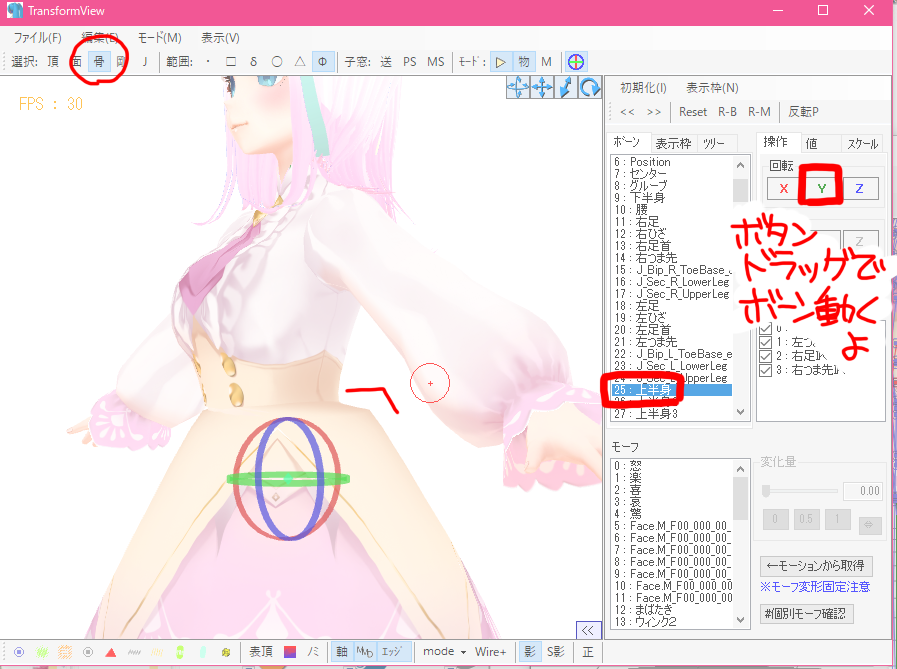
Task: Open the PS sub-window
Action: click(x=410, y=62)
